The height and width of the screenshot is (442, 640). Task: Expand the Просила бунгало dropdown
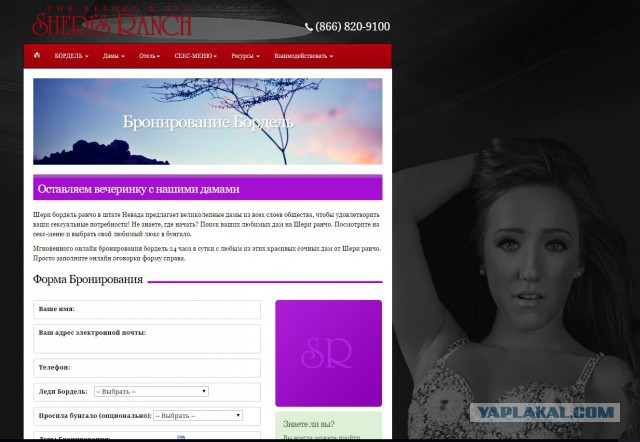pos(198,415)
